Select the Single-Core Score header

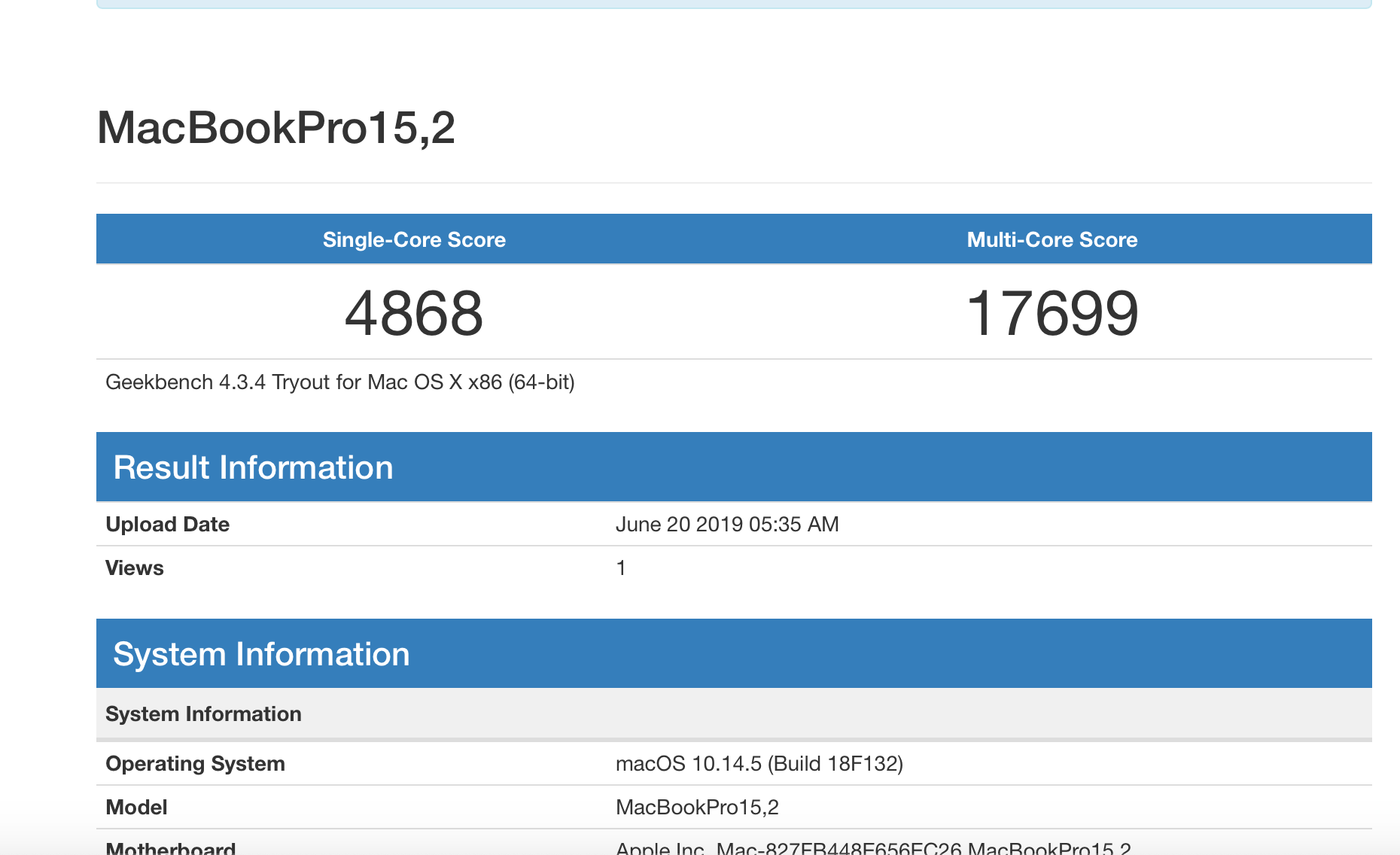coord(414,239)
